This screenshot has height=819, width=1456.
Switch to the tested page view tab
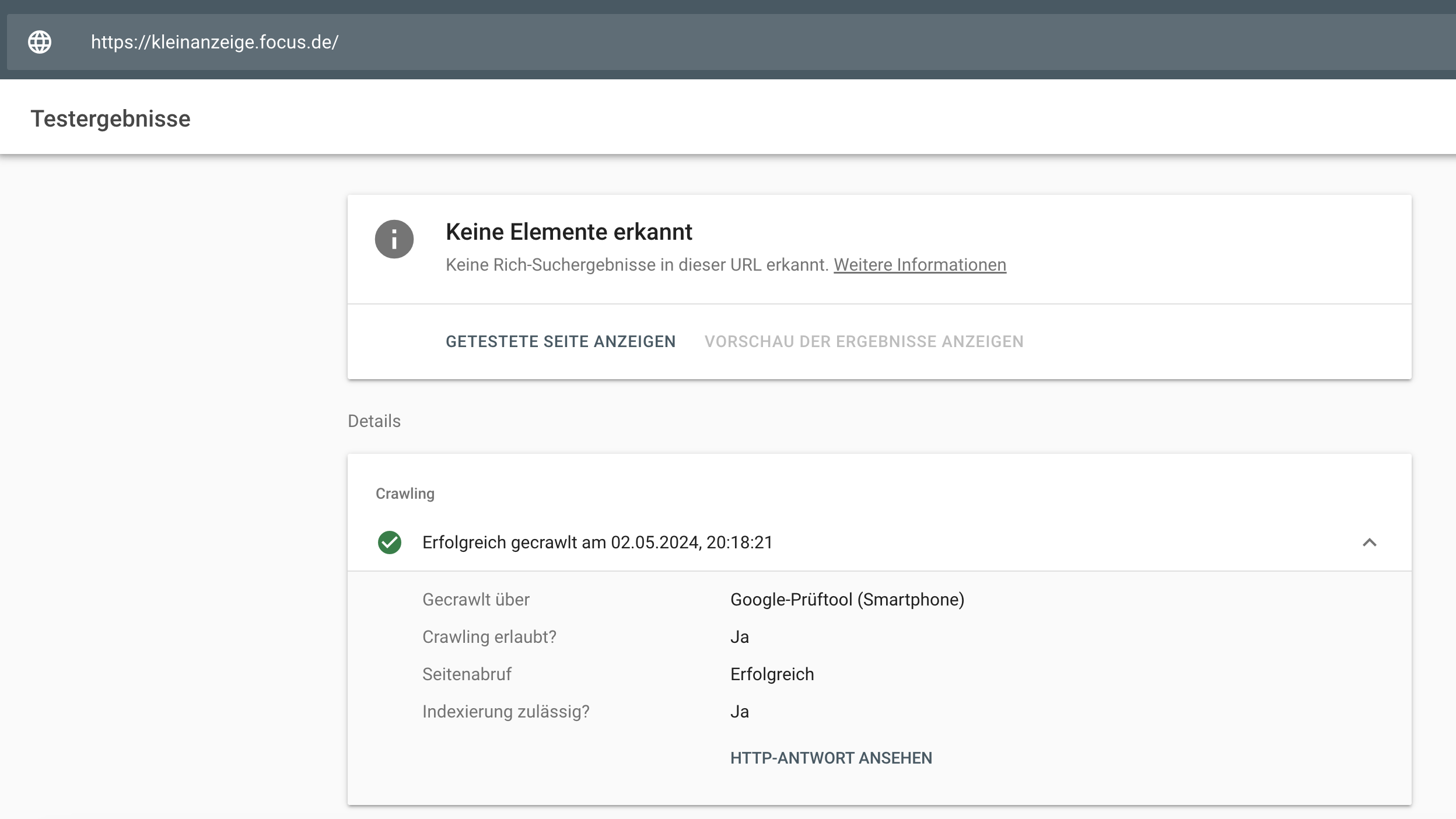[x=560, y=341]
